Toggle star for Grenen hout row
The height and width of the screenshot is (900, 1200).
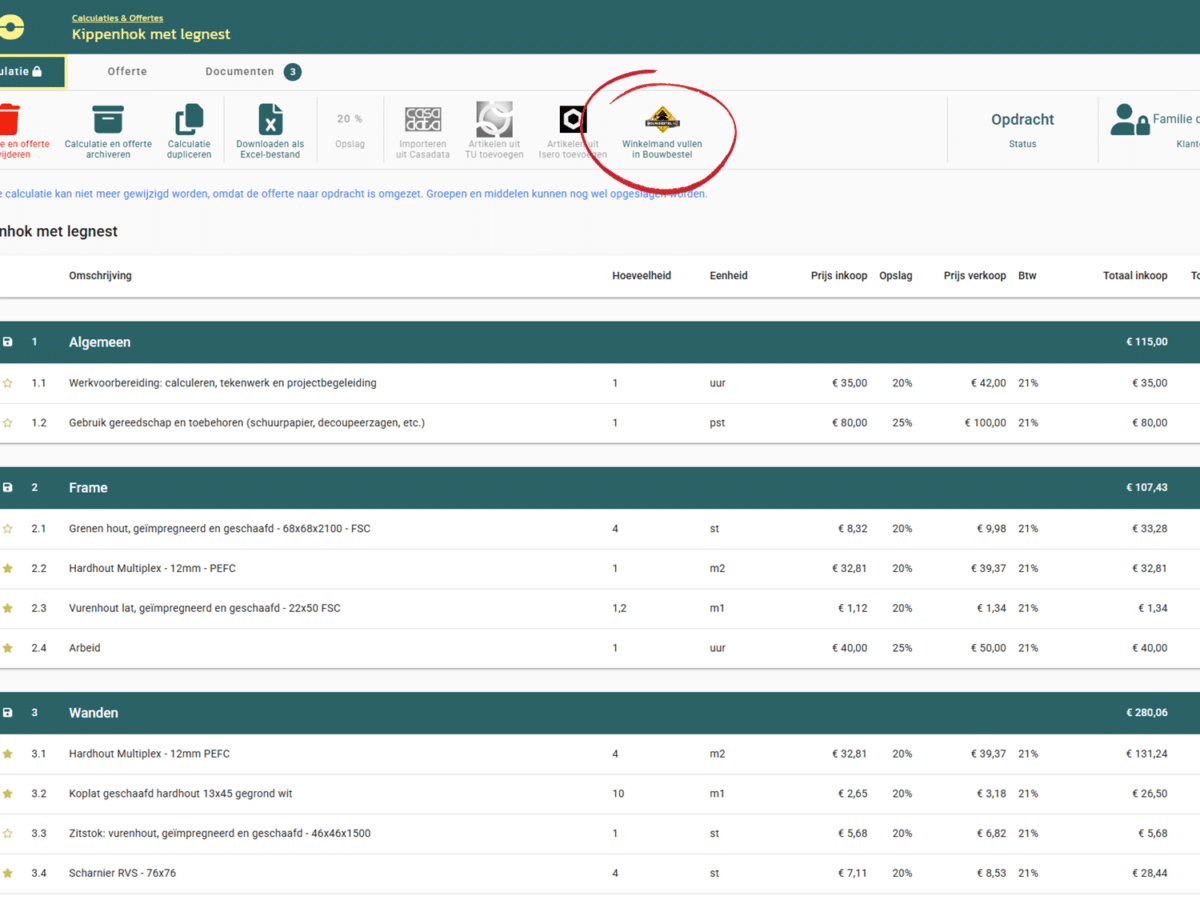[8, 528]
